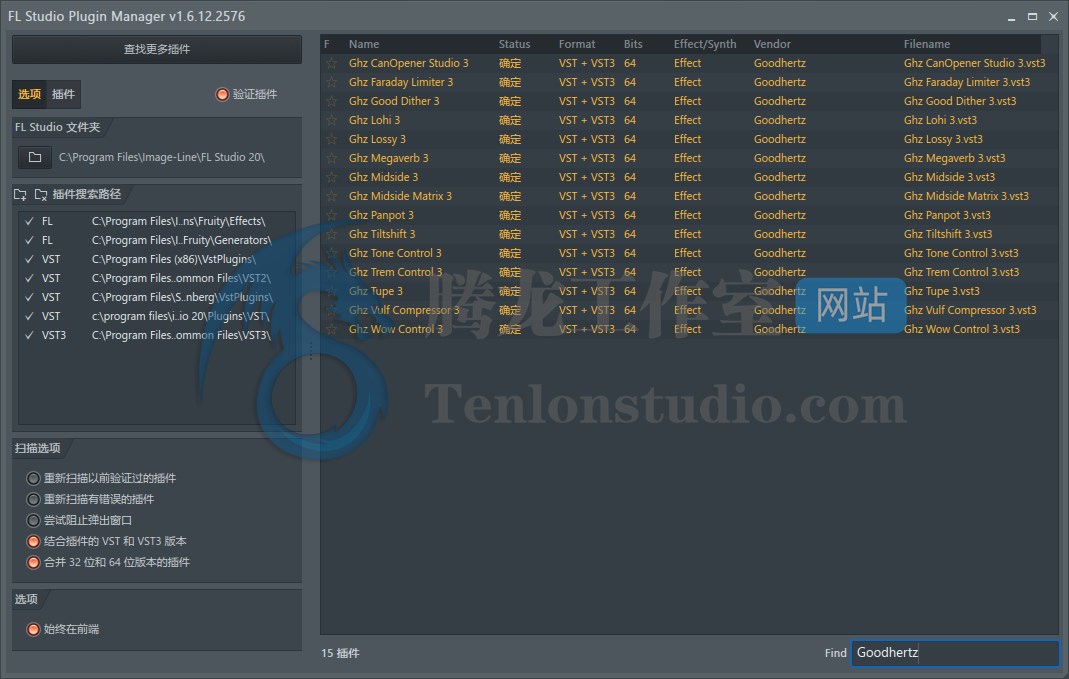Click the FL Studio 20 folder path text

point(162,157)
